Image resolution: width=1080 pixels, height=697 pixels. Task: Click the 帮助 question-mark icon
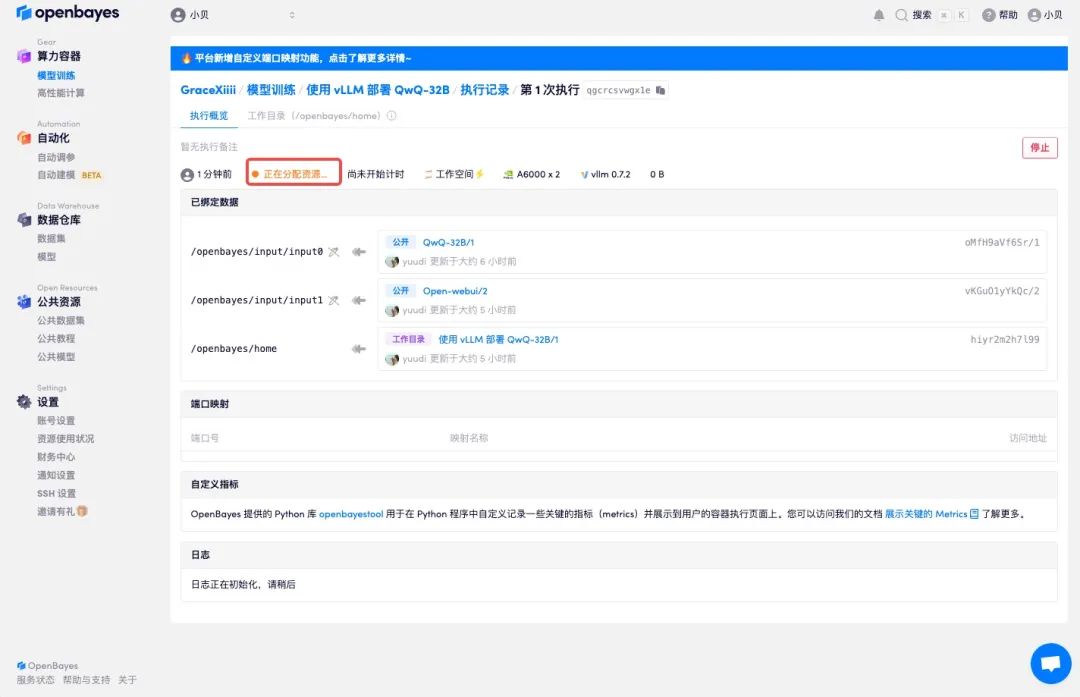[x=988, y=15]
